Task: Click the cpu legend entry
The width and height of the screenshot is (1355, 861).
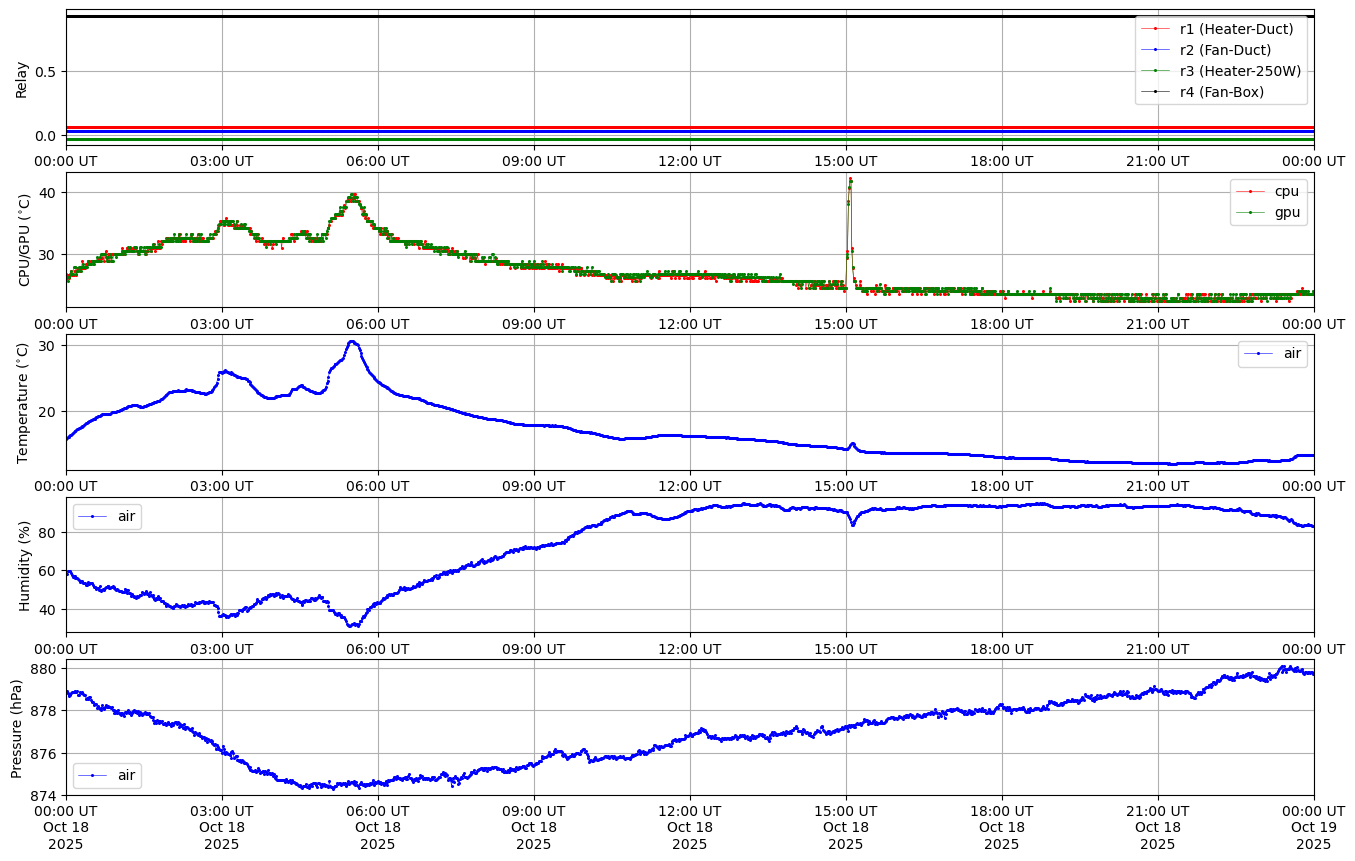Action: [x=1286, y=191]
